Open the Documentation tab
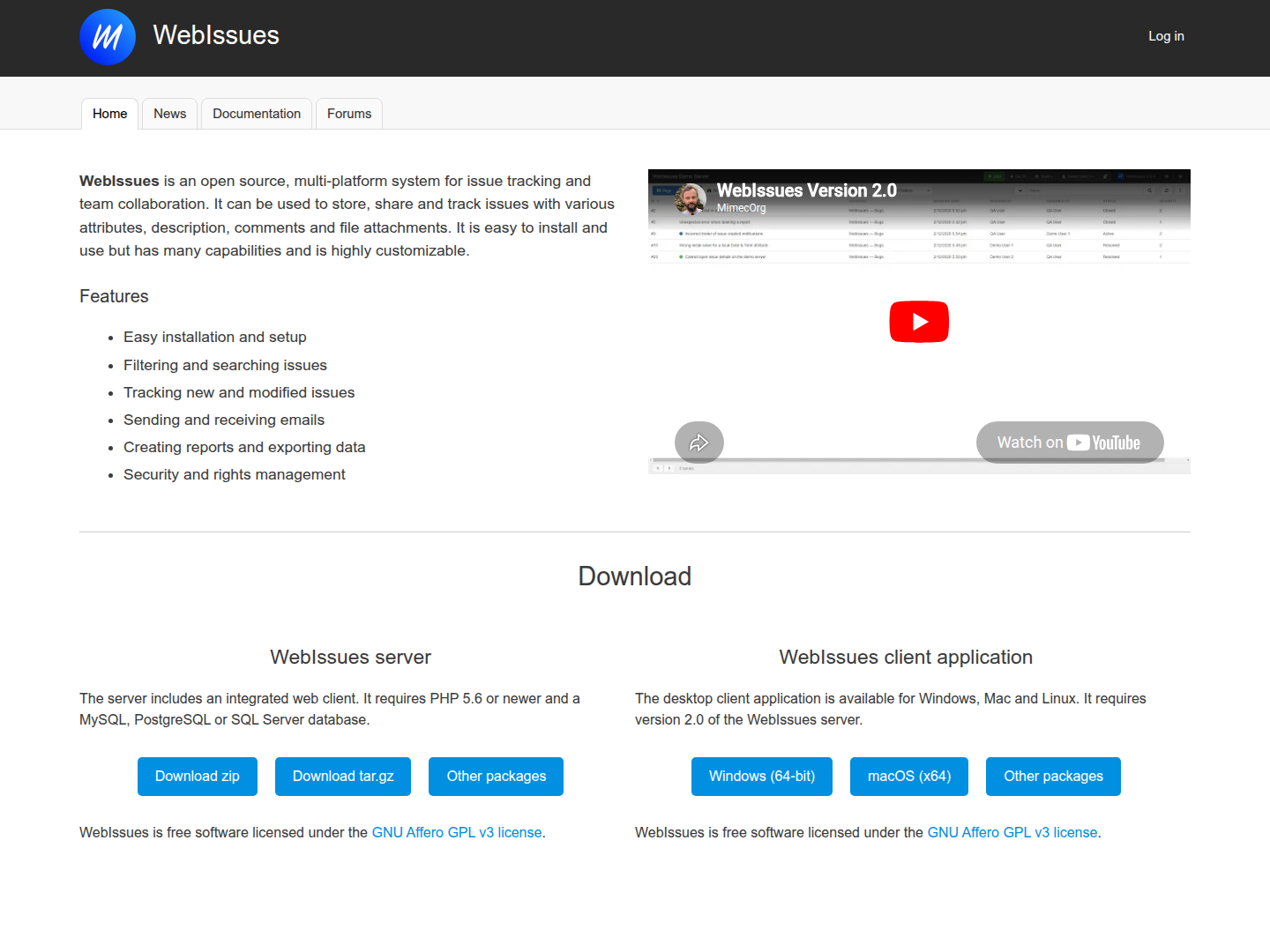 click(257, 114)
